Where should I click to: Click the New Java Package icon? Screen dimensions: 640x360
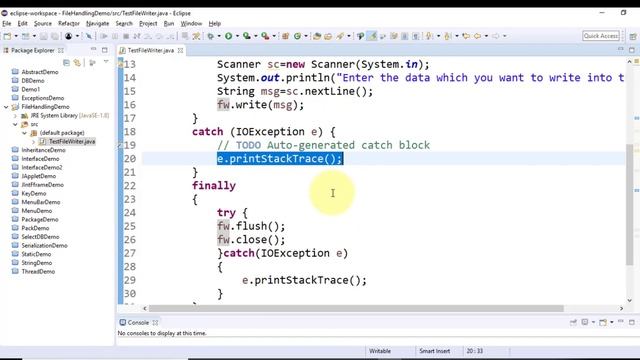285,36
